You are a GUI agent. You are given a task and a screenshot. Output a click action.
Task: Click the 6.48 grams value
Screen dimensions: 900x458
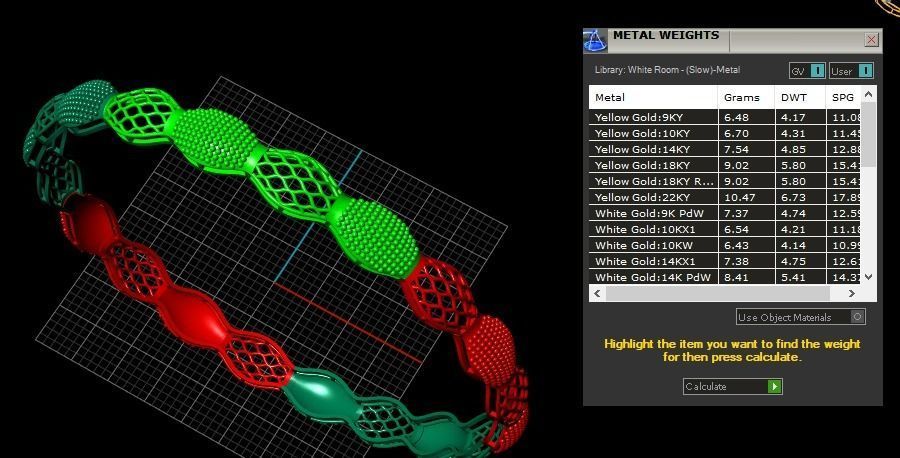(x=736, y=117)
